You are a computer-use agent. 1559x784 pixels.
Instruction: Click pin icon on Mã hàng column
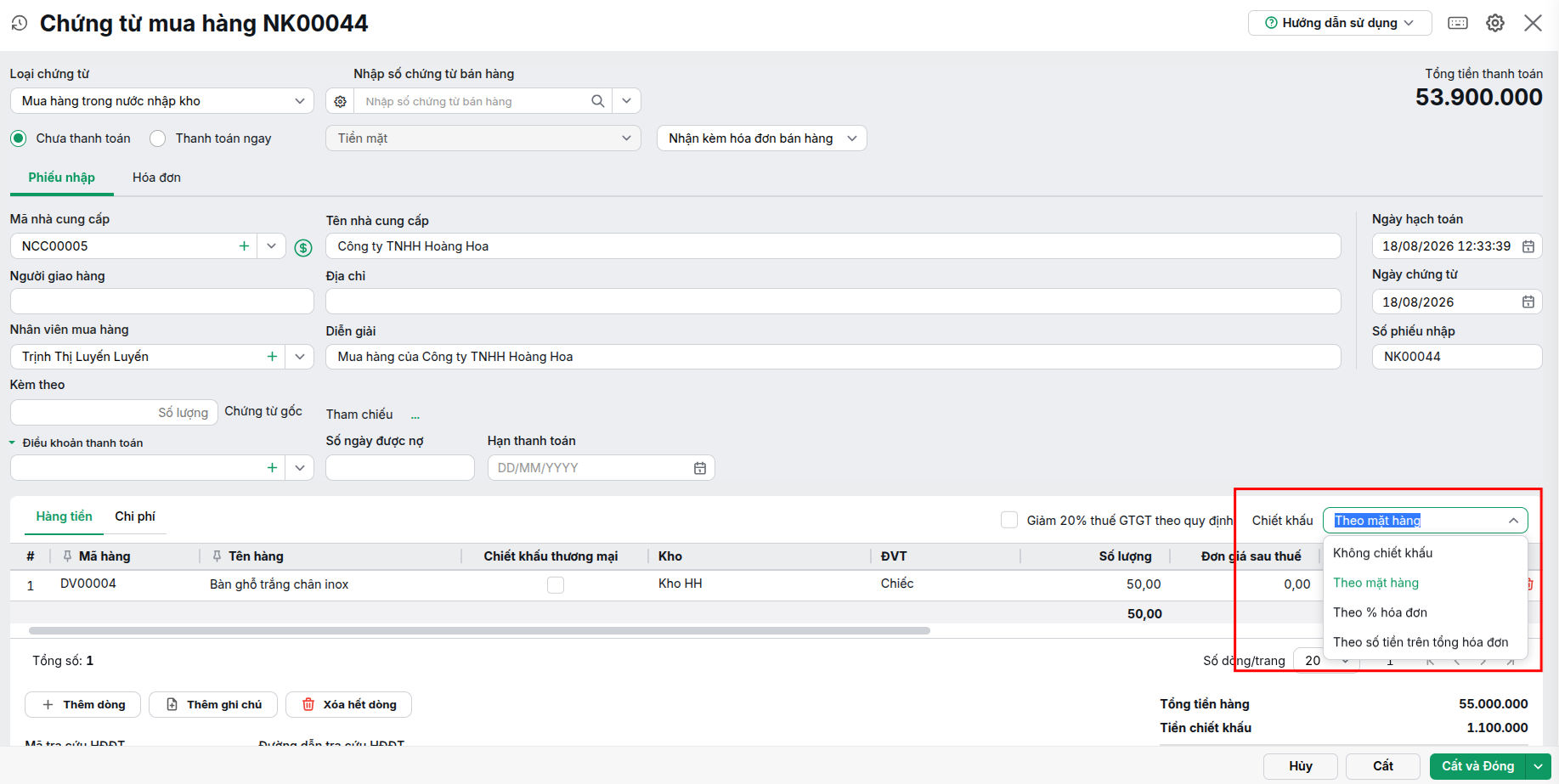click(67, 556)
